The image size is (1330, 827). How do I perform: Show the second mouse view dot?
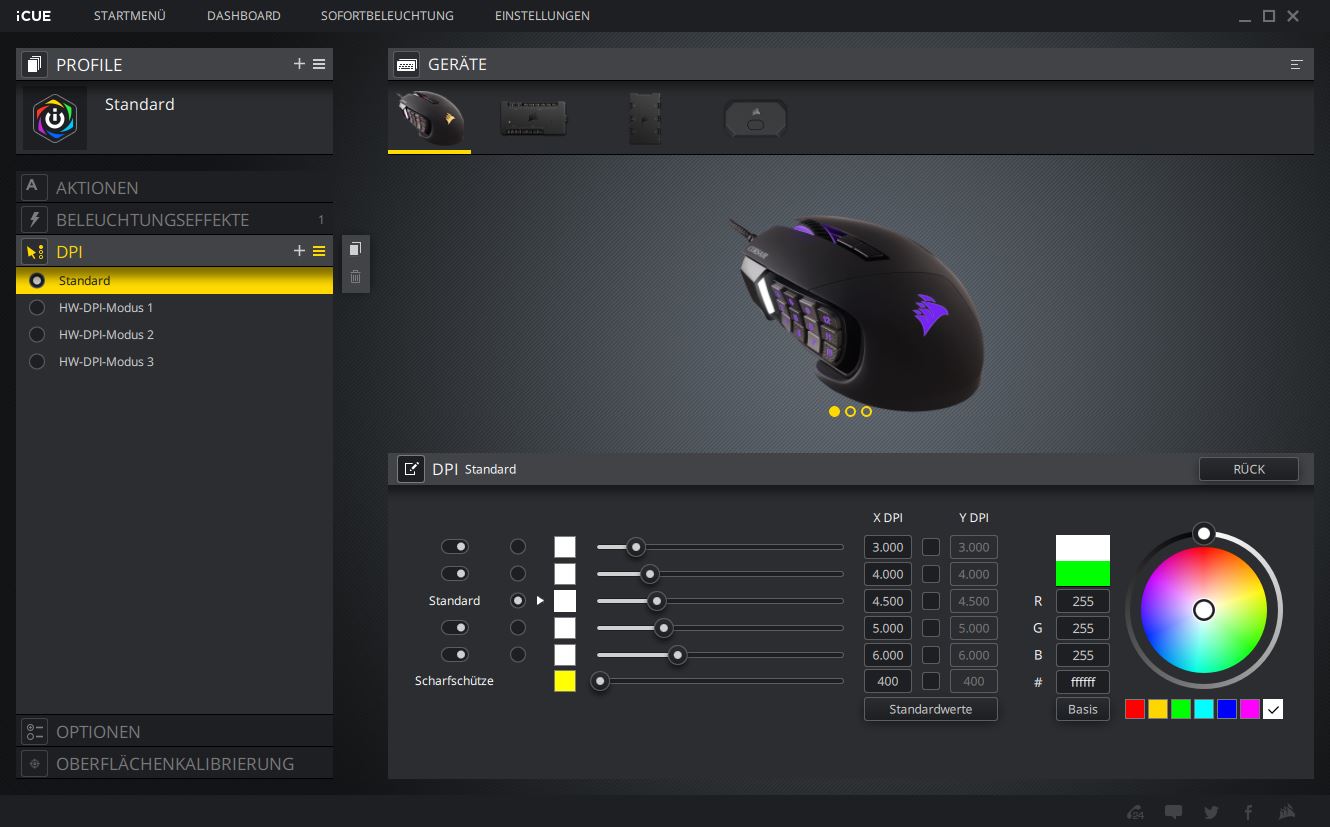[x=850, y=411]
